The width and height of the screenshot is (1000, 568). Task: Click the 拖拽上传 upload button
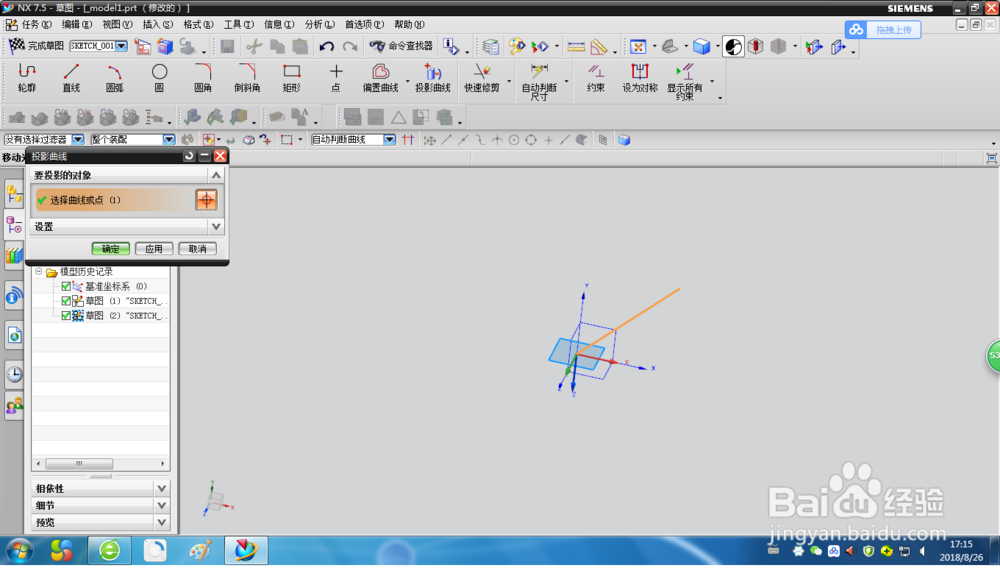[883, 29]
